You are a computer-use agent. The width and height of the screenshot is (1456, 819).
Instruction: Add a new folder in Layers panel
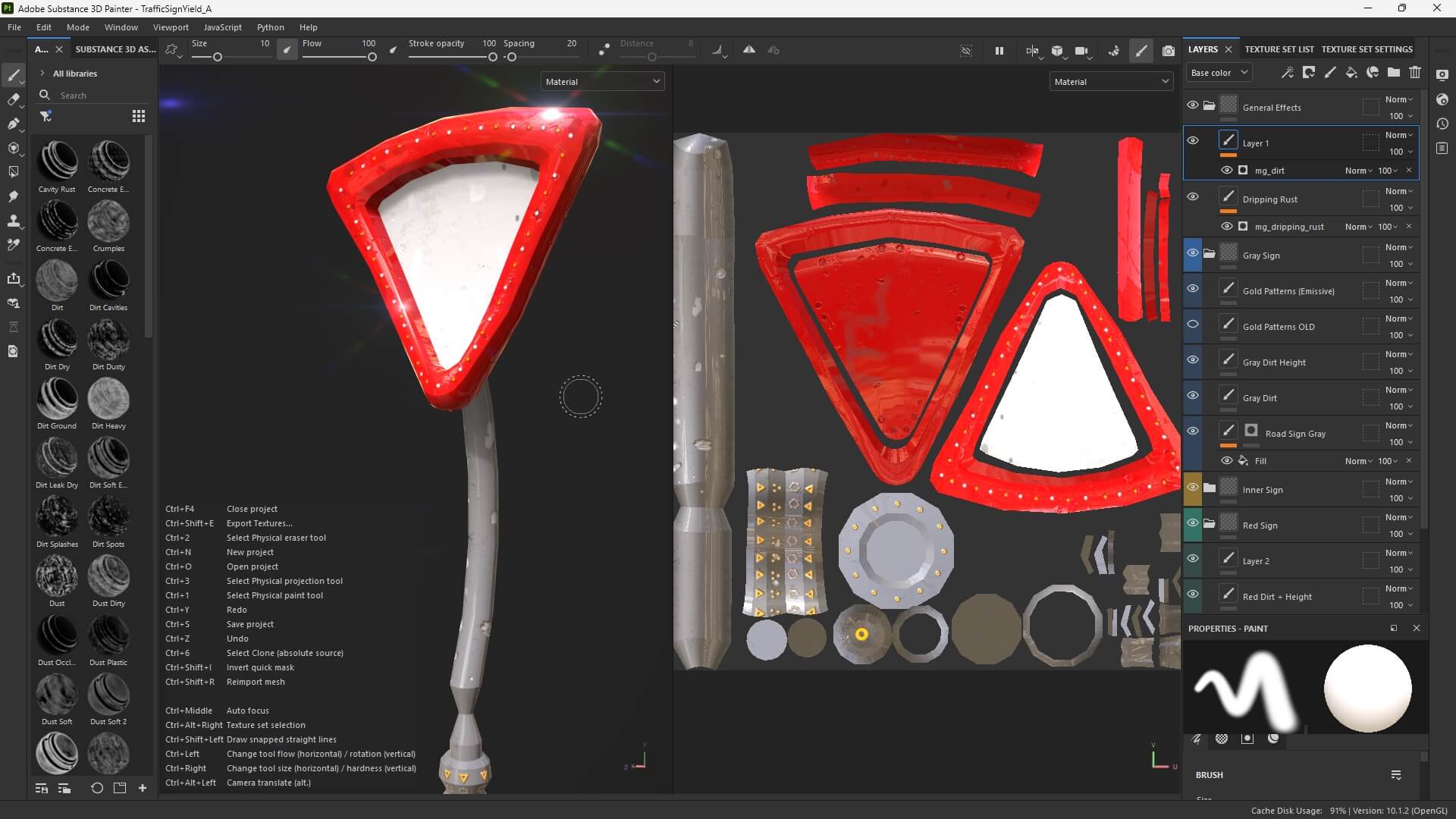1394,73
